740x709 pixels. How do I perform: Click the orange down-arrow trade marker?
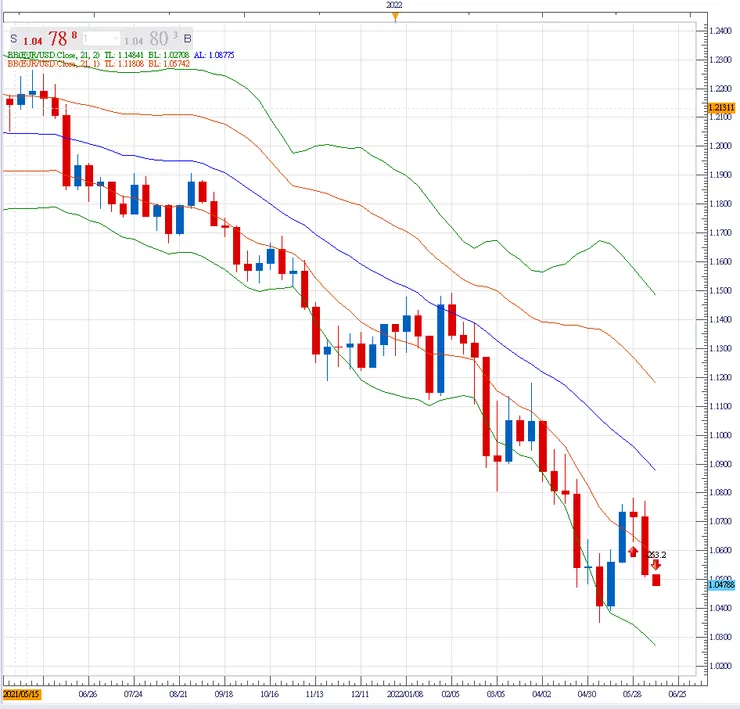[x=656, y=565]
